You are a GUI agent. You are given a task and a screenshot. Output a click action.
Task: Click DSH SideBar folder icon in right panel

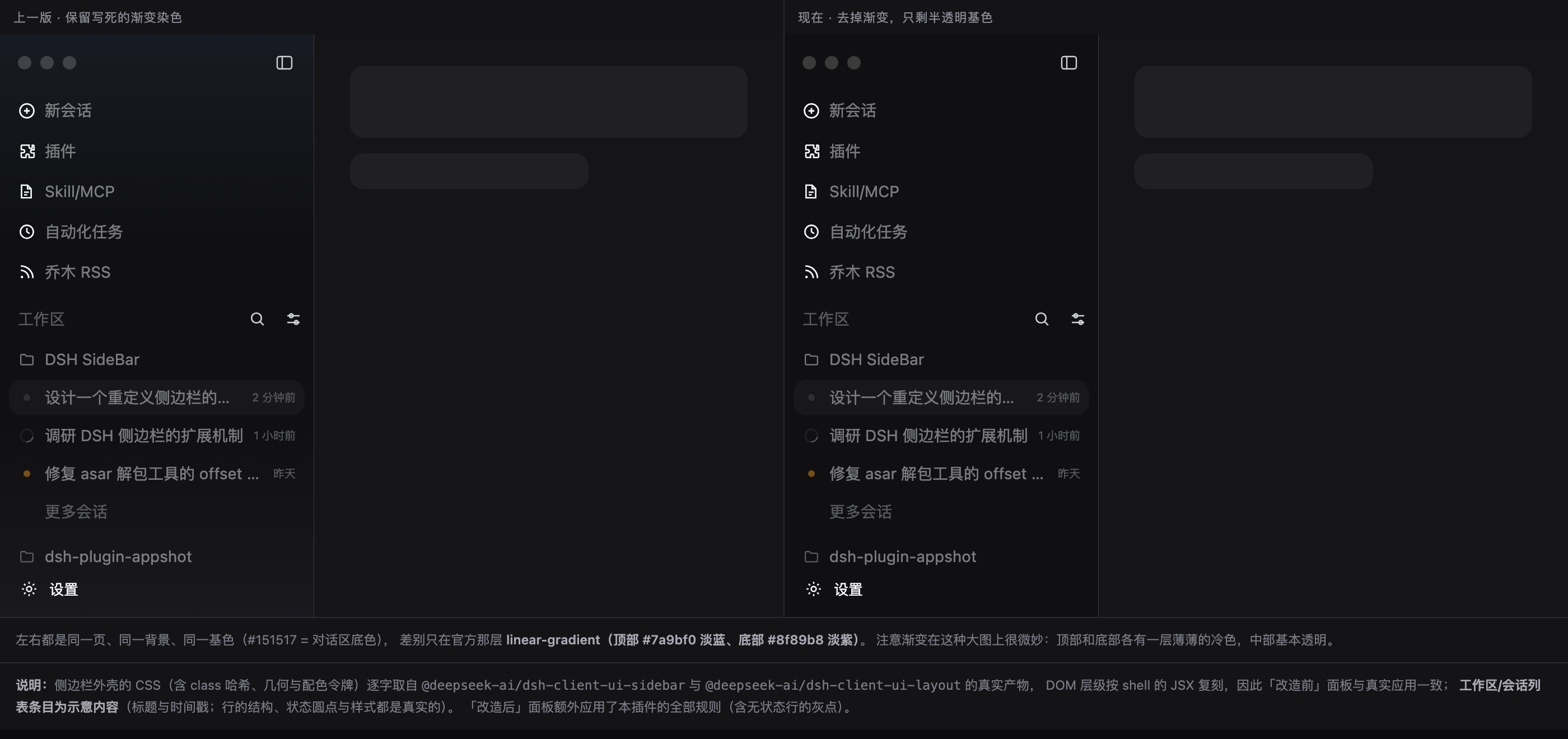pos(811,360)
